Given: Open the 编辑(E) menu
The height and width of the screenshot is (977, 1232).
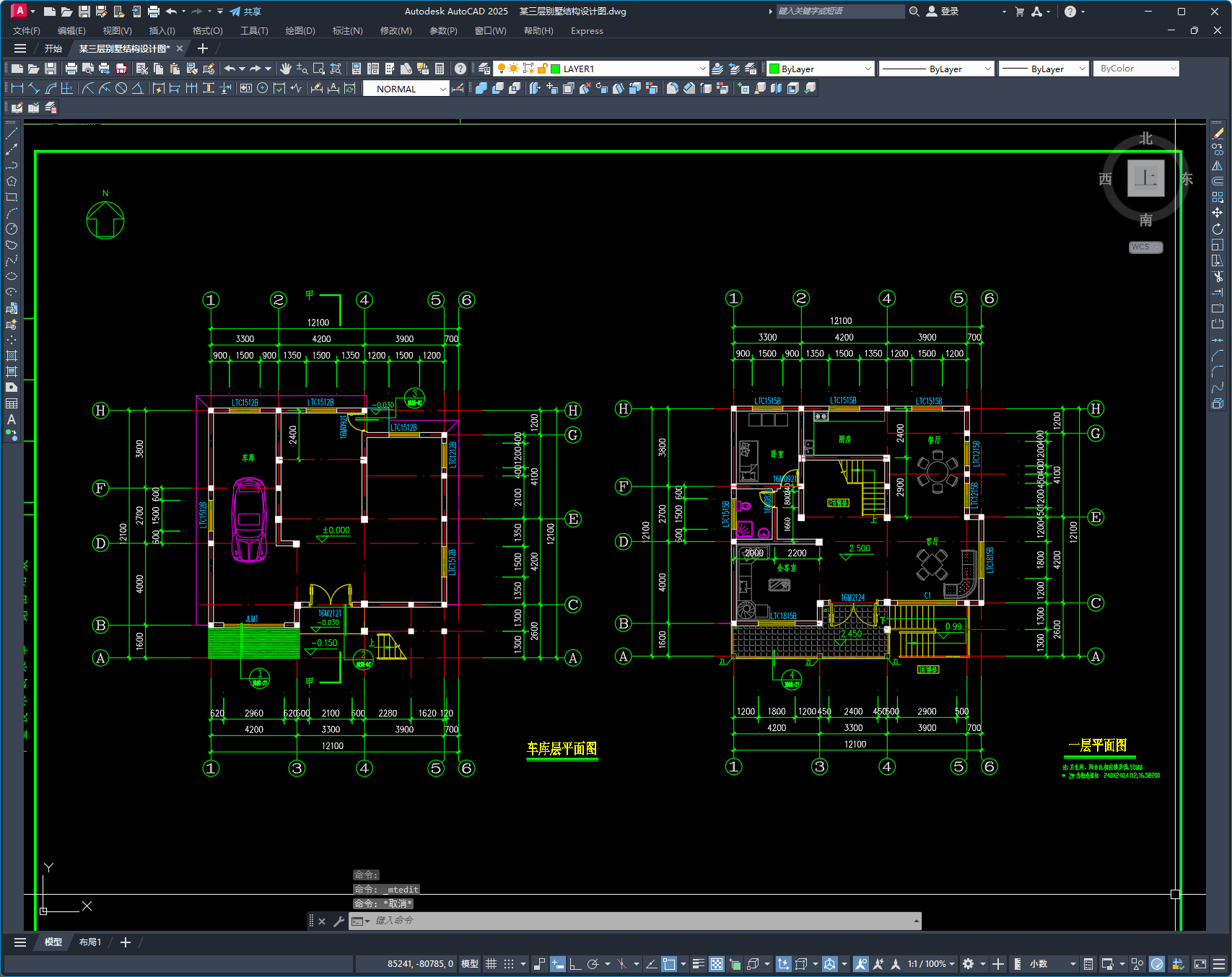Looking at the screenshot, I should tap(71, 31).
